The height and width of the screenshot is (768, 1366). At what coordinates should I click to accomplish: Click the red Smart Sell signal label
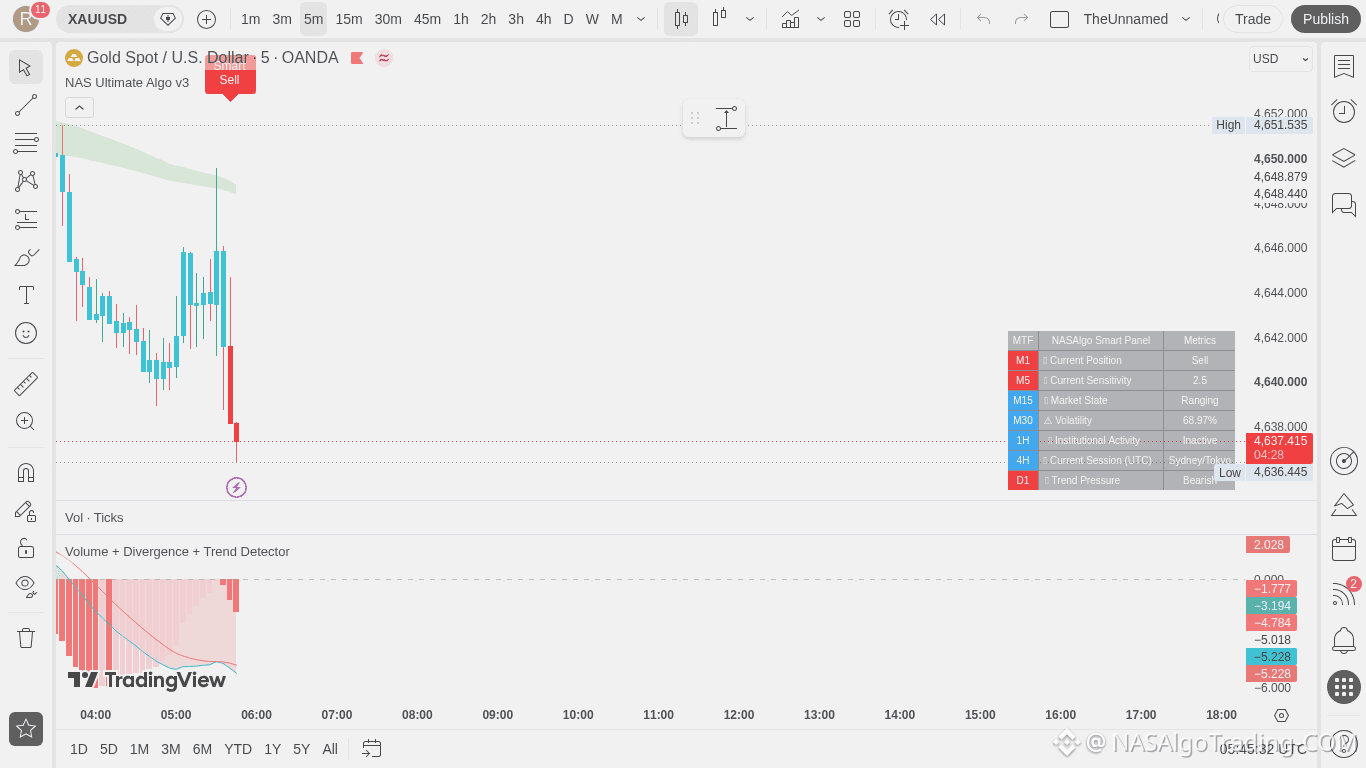pos(230,75)
